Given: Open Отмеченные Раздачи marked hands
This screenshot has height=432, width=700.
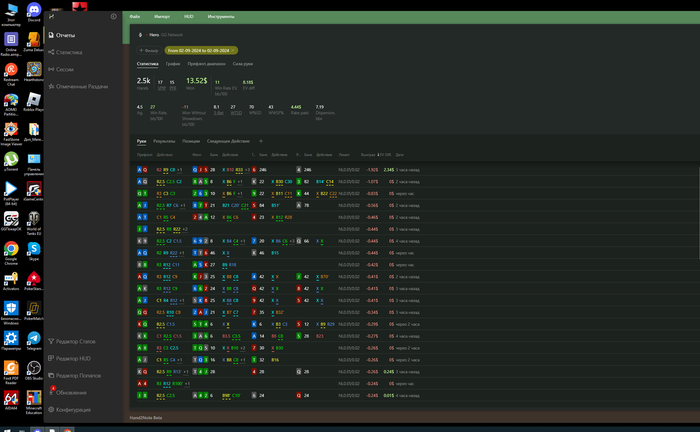Looking at the screenshot, I should pyautogui.click(x=82, y=86).
